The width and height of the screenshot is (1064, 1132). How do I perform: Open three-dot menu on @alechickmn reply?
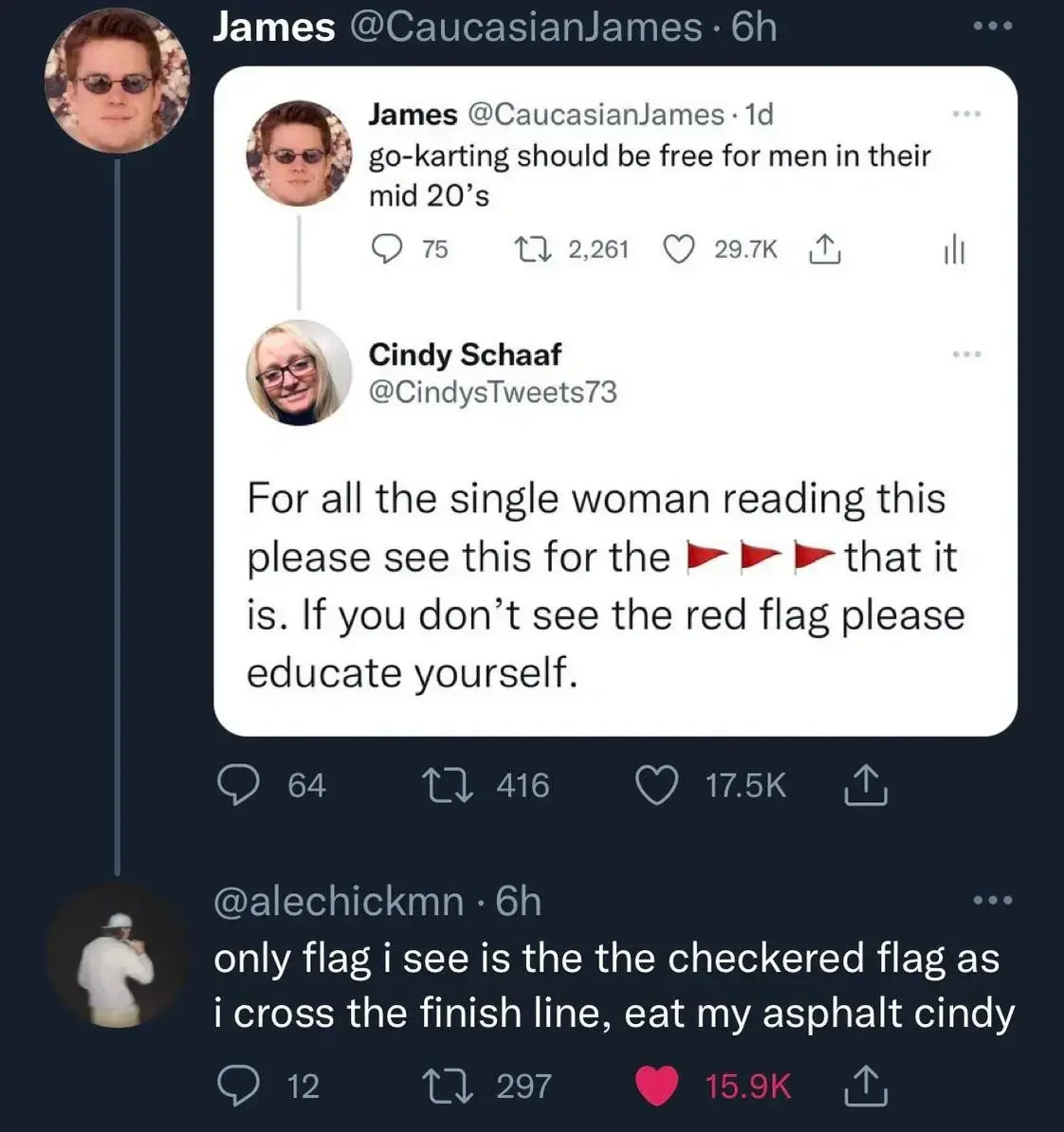993,899
